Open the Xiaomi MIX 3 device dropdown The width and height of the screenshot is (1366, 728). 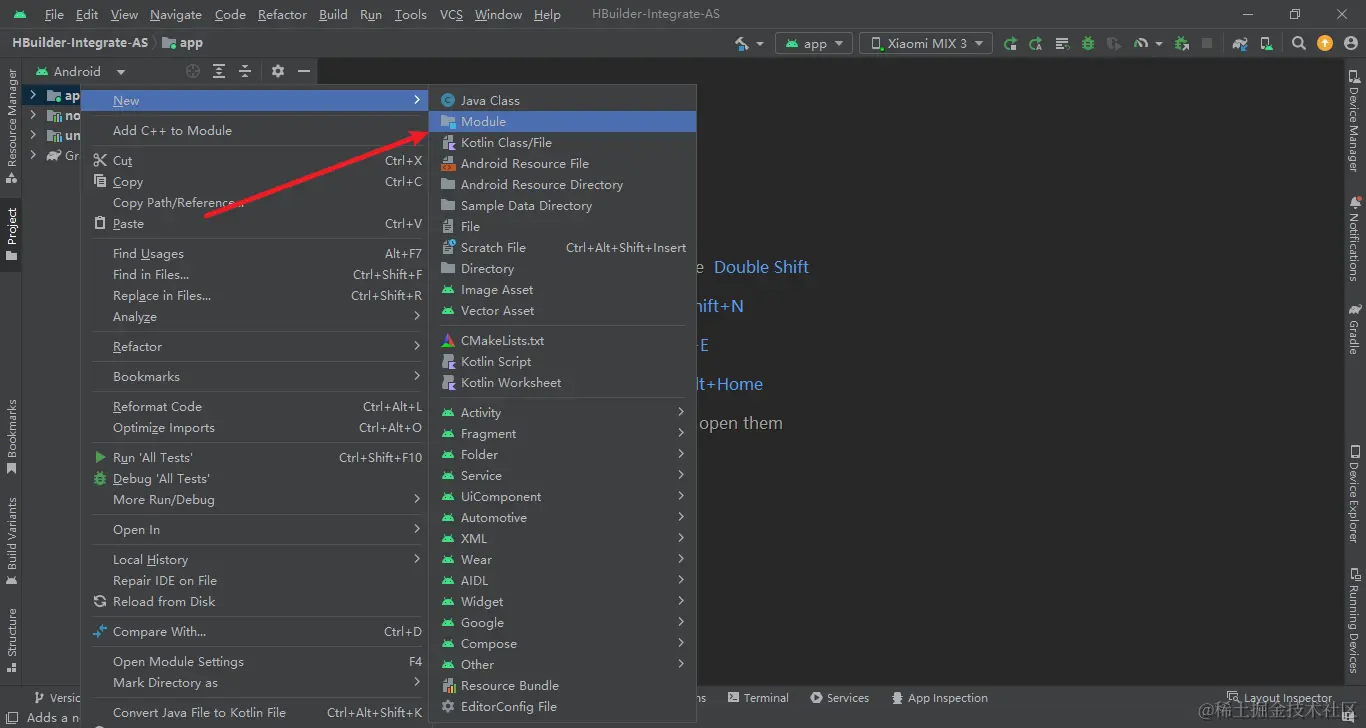pos(926,43)
